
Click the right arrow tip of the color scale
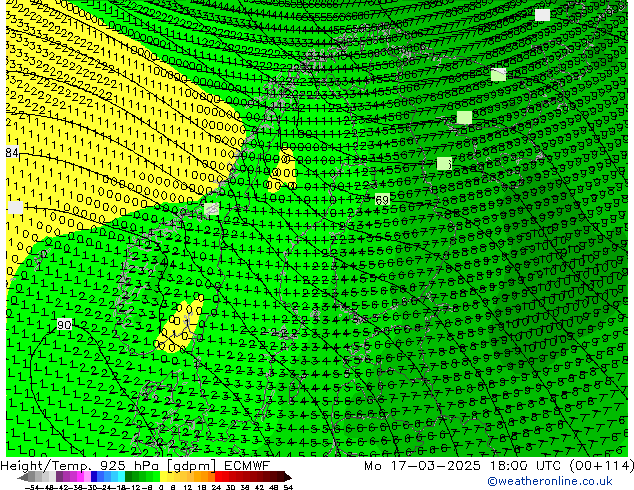pos(288,477)
